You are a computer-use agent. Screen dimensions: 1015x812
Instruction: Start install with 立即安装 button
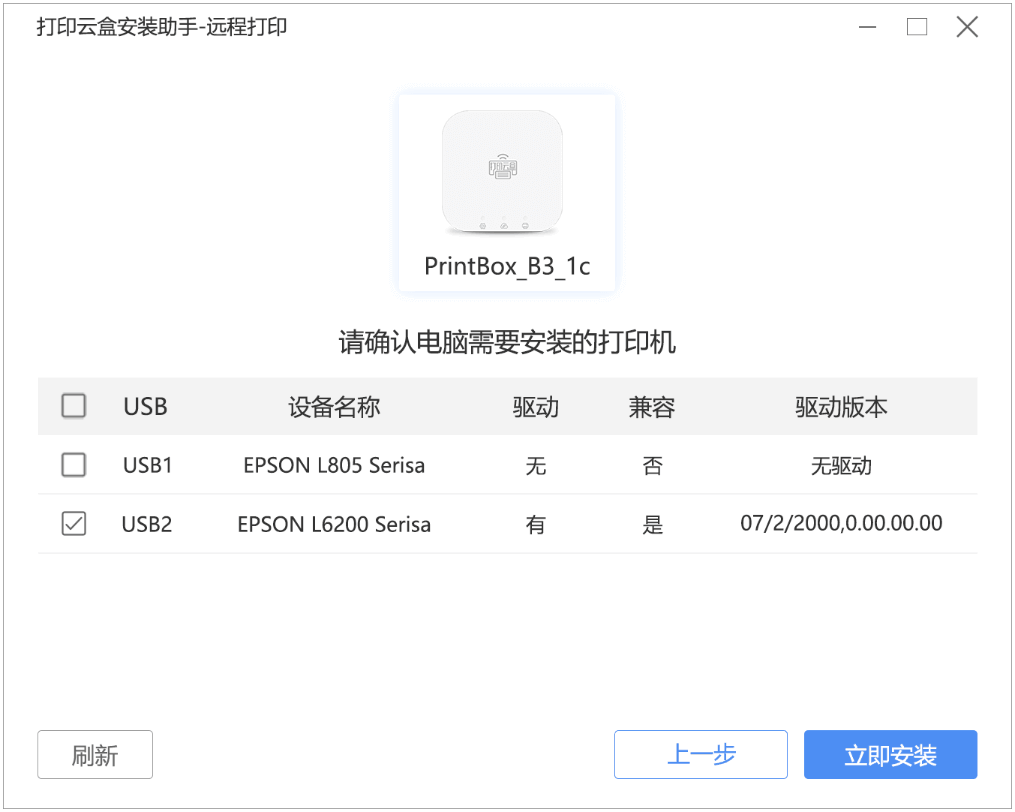tap(891, 754)
